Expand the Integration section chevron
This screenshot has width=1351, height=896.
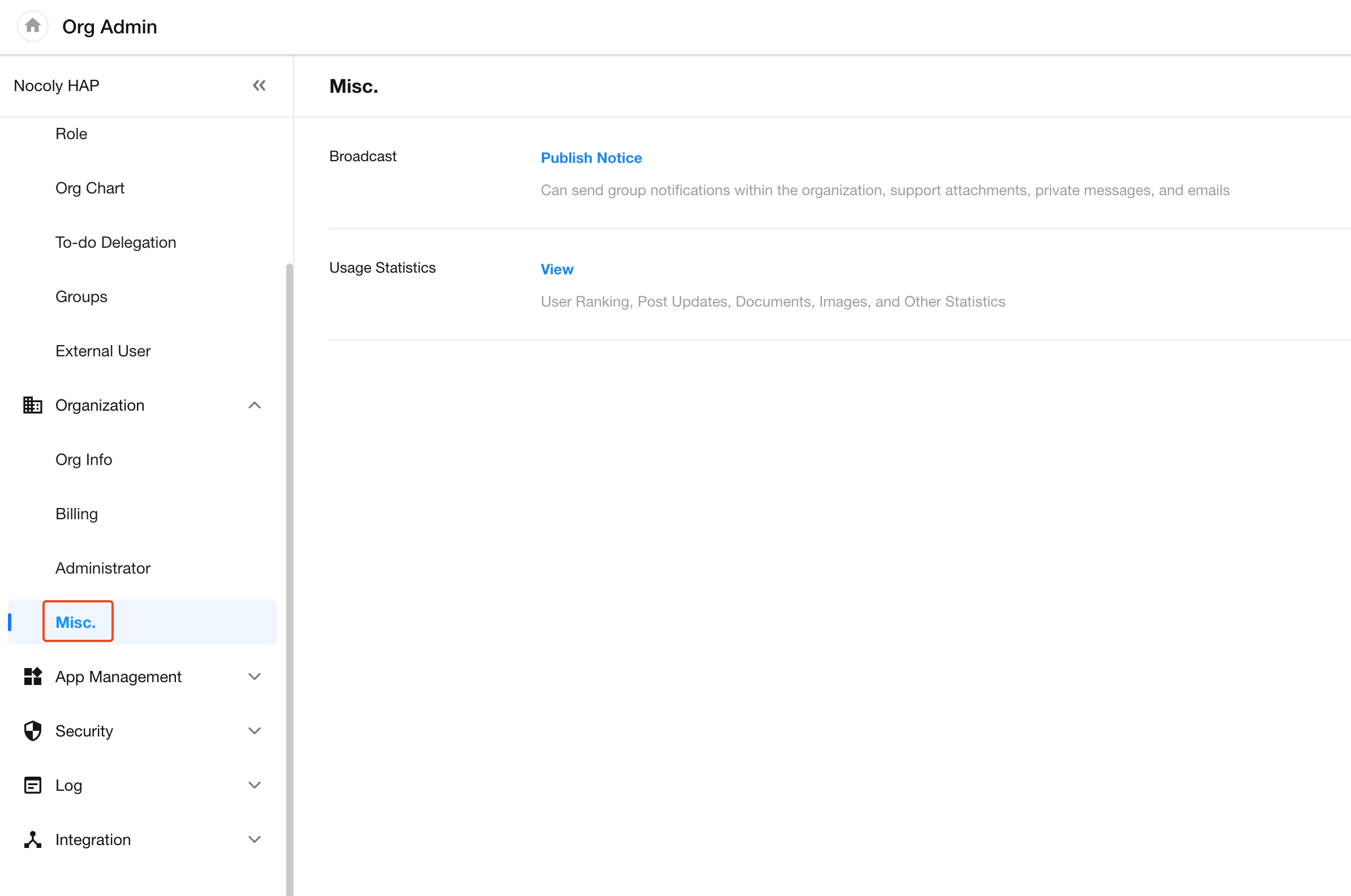point(255,839)
